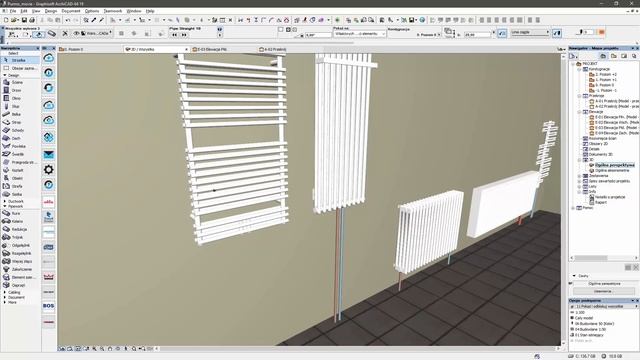Select the Drzwi door tool
The width and height of the screenshot is (640, 360).
20,90
